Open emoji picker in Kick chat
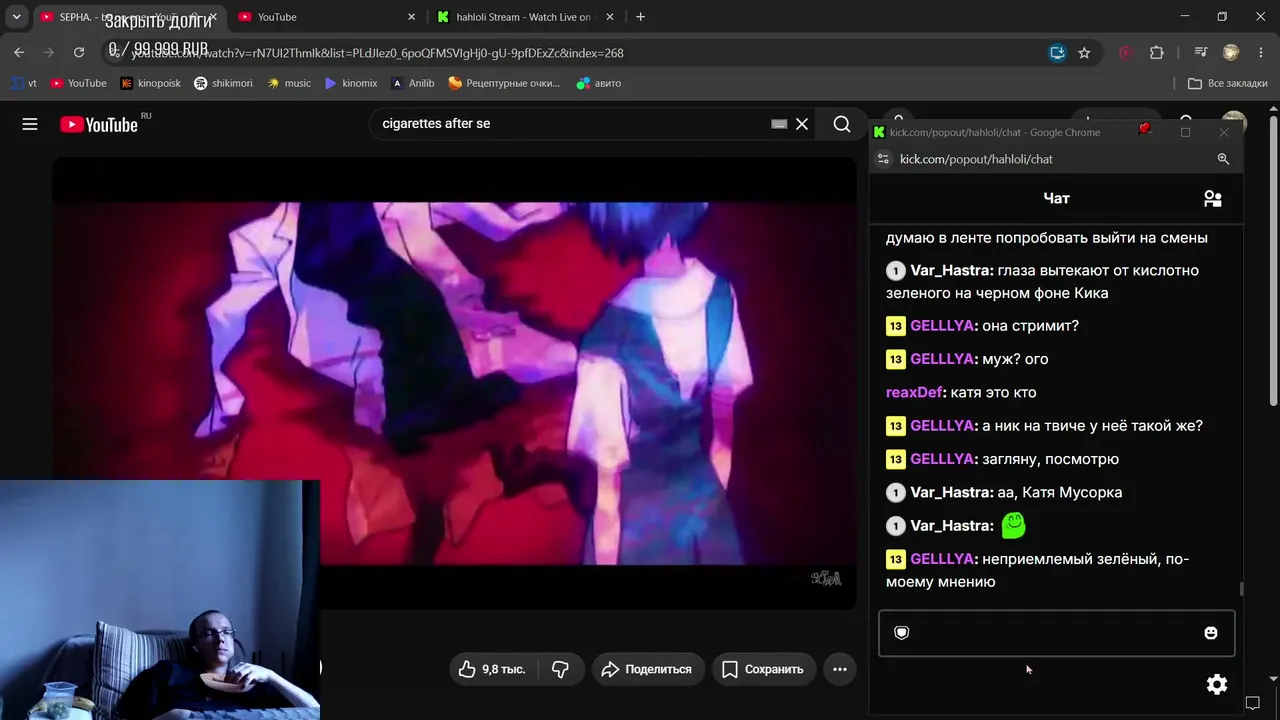1280x720 pixels. pyautogui.click(x=1211, y=633)
